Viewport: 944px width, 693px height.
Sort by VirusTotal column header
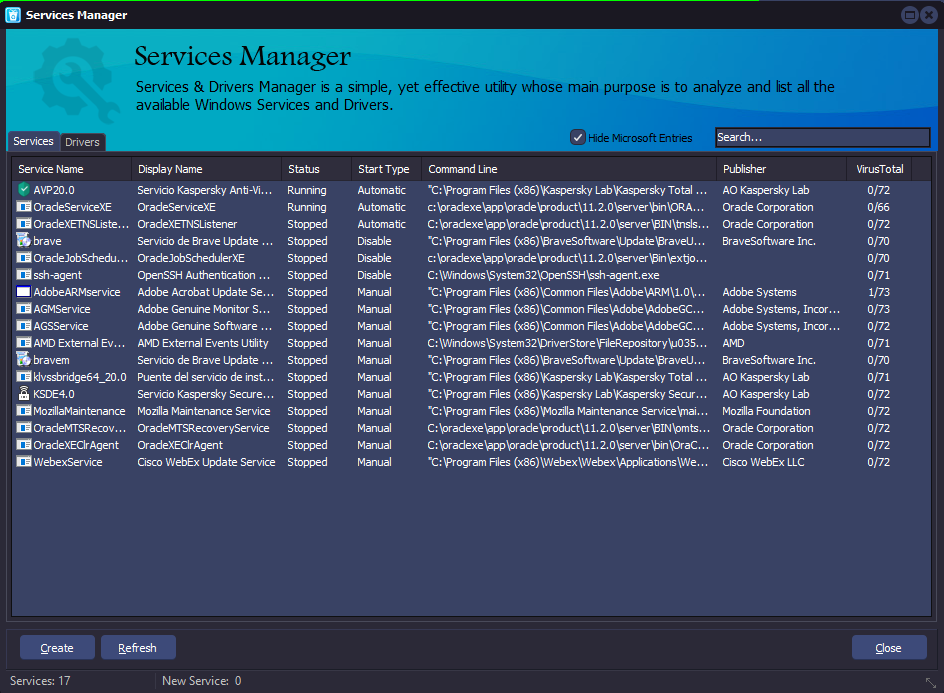click(880, 169)
